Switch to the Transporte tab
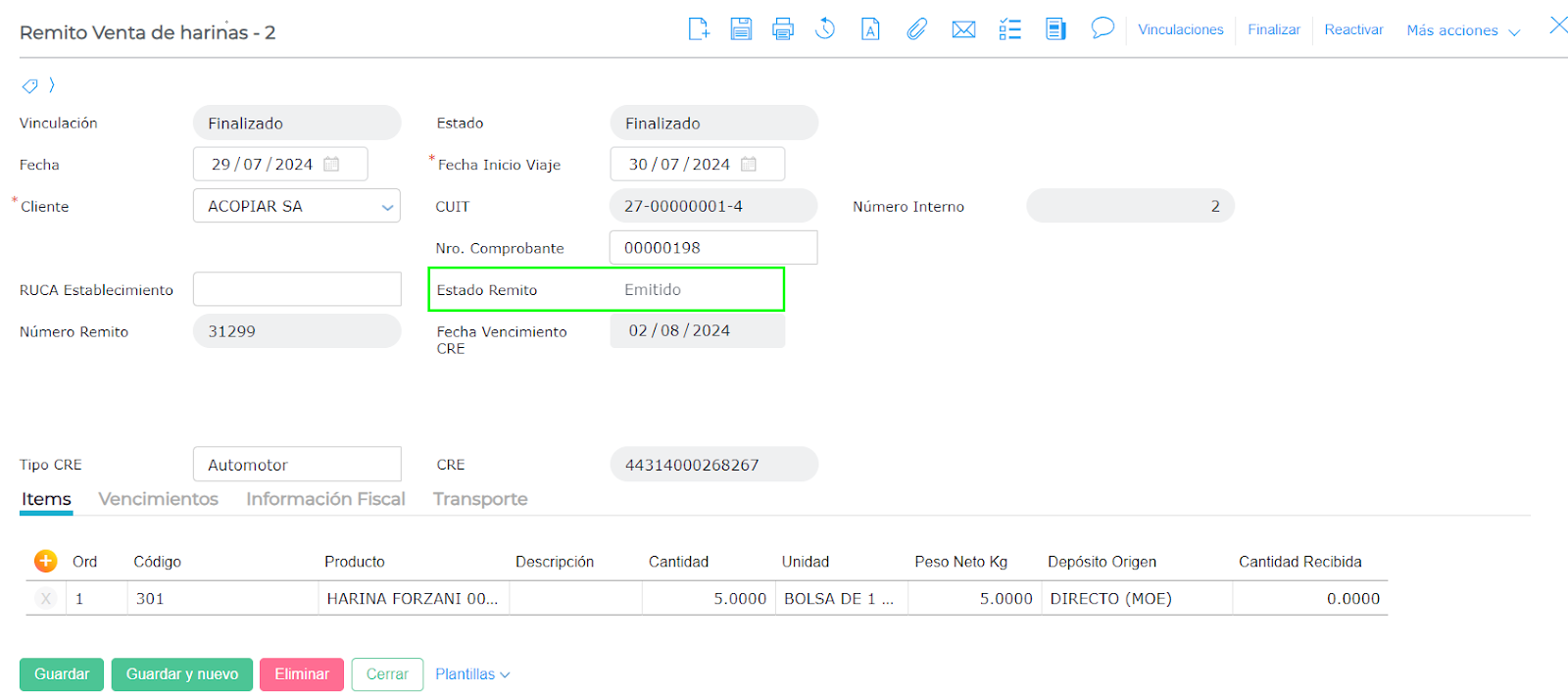This screenshot has height=696, width=1568. [x=480, y=499]
